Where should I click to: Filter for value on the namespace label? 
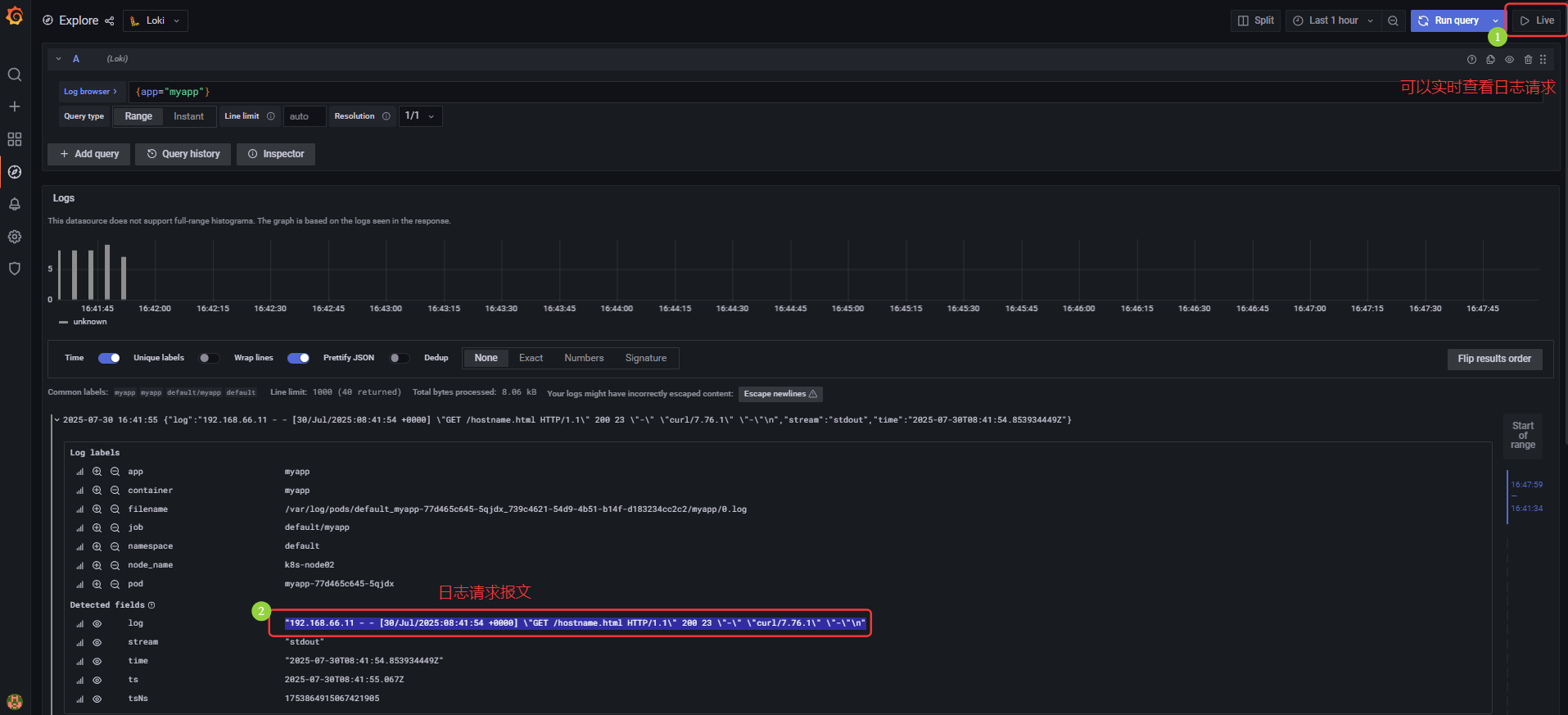(97, 546)
